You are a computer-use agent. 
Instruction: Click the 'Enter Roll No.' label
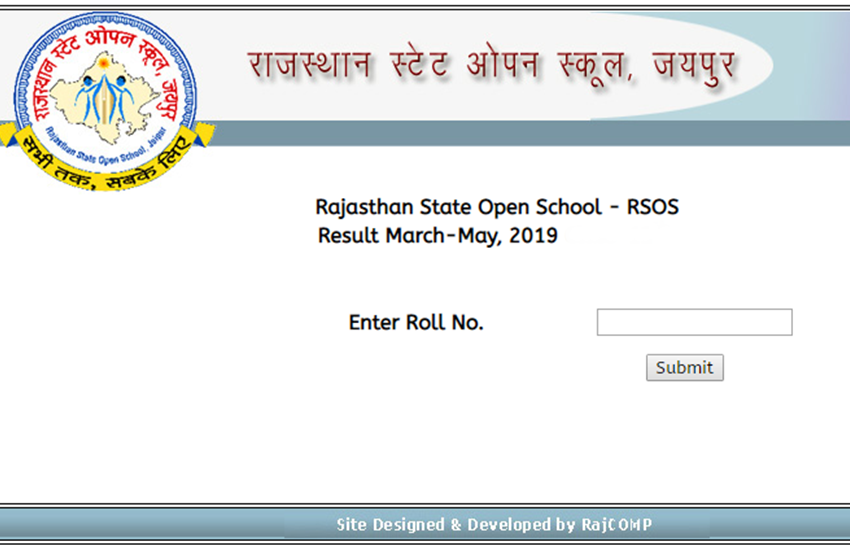(416, 323)
